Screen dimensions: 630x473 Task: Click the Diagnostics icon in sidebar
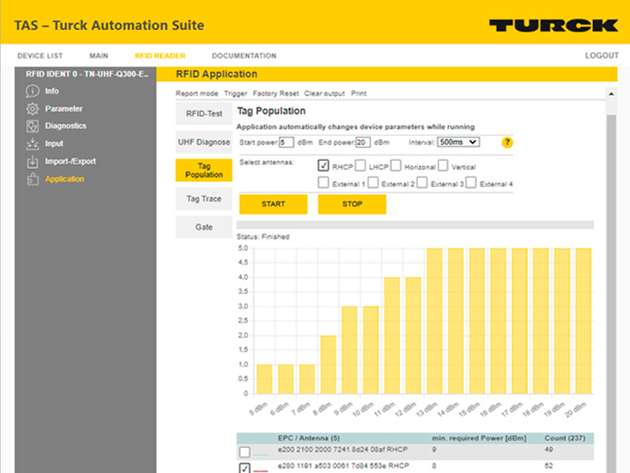[33, 126]
